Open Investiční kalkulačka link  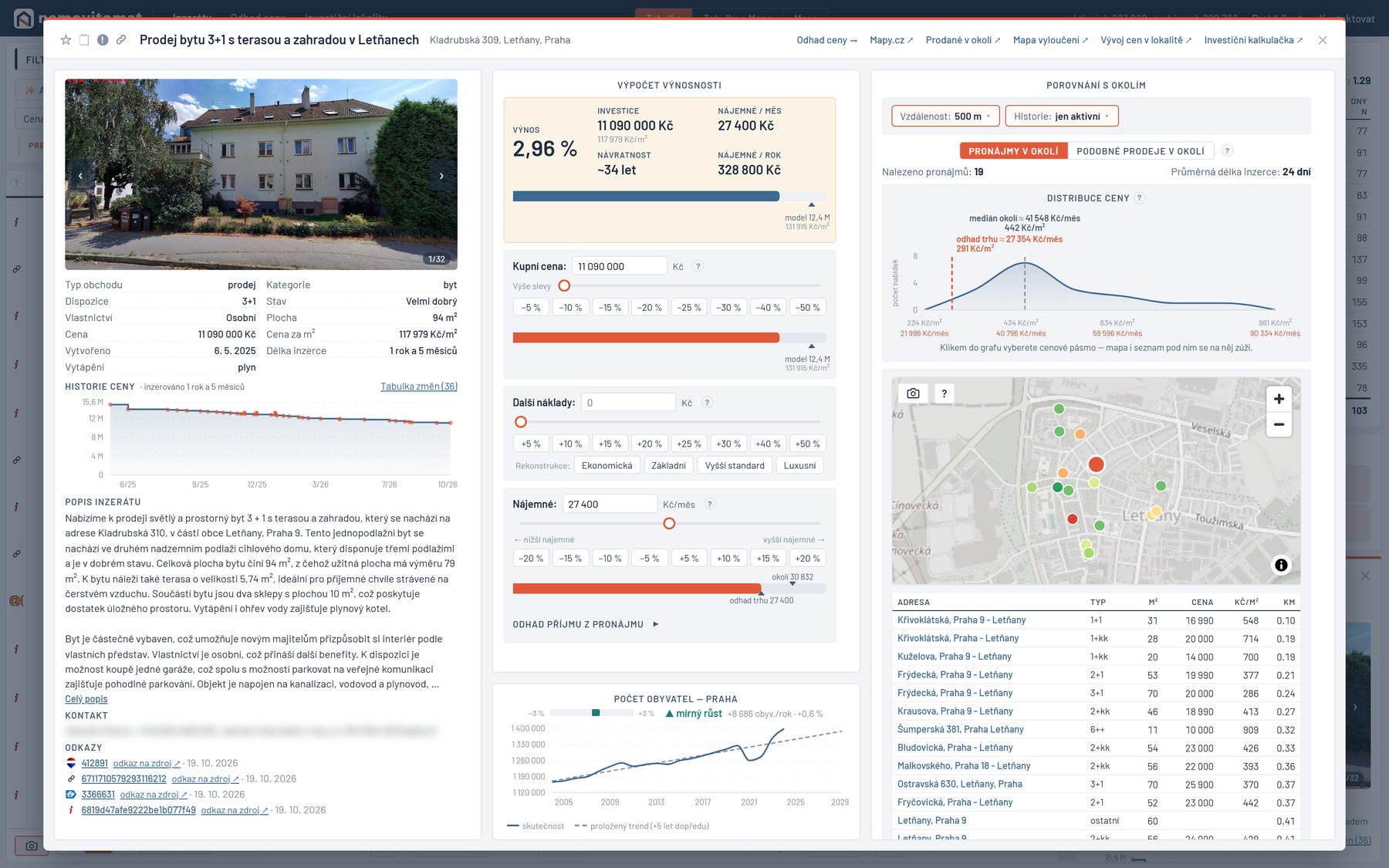pyautogui.click(x=1253, y=40)
